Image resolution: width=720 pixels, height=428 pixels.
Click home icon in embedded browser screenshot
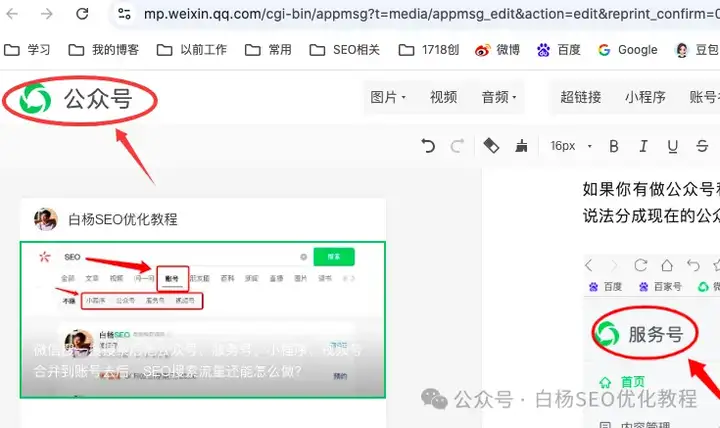tap(667, 265)
